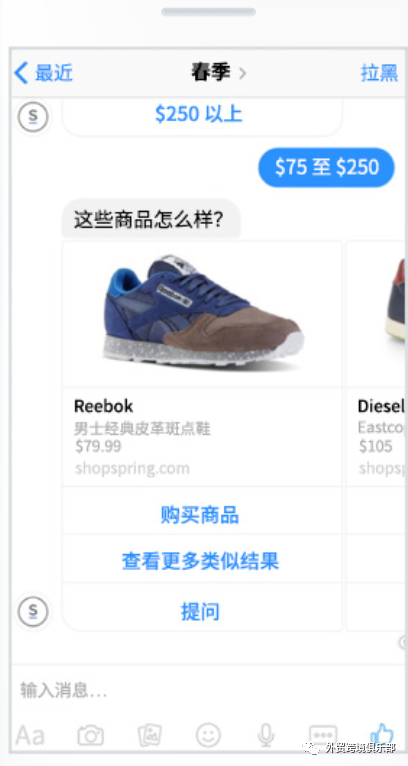The height and width of the screenshot is (766, 408).
Task: Expand the 春季 conversation details chevron
Action: [x=242, y=74]
